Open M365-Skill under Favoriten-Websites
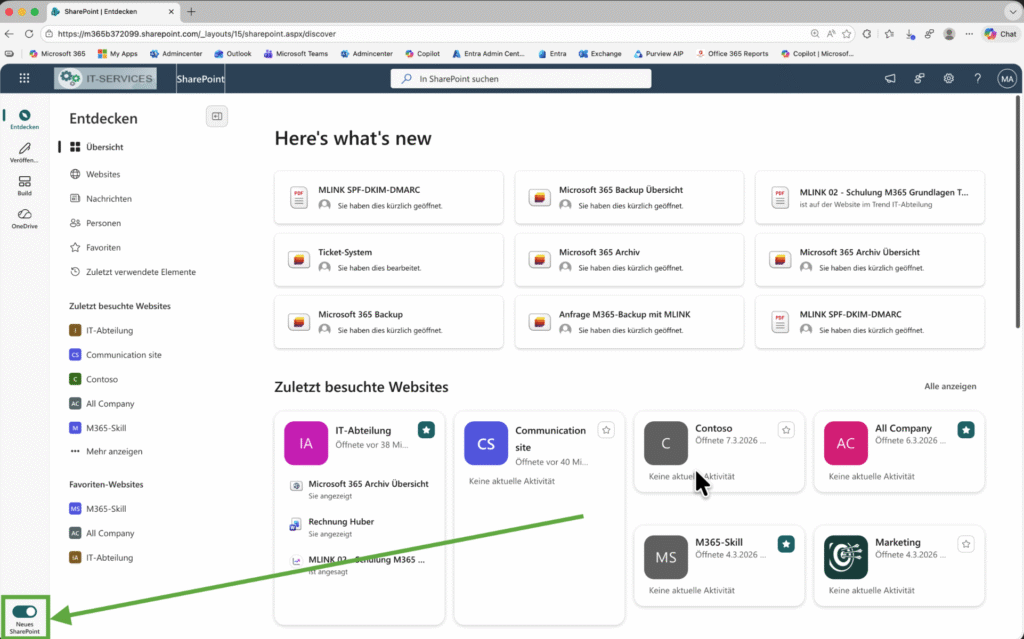This screenshot has height=639, width=1024. point(106,509)
